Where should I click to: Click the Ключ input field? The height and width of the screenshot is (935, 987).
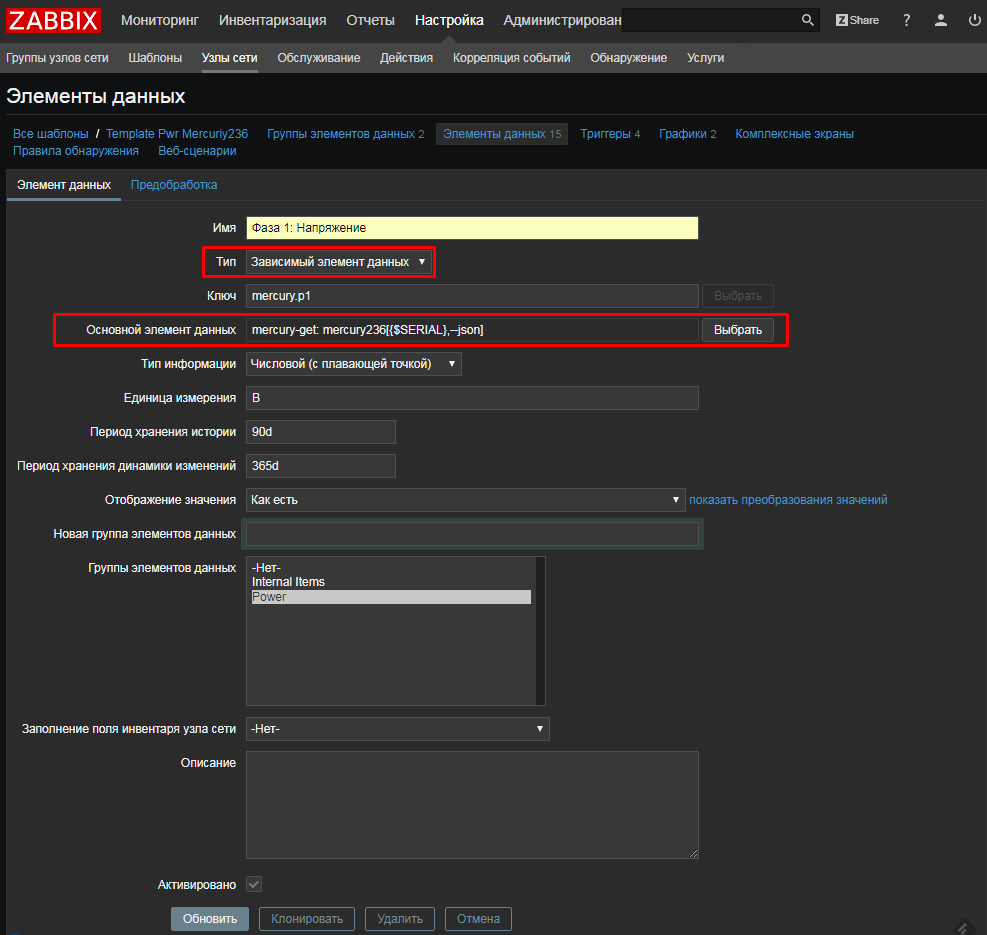pos(472,296)
